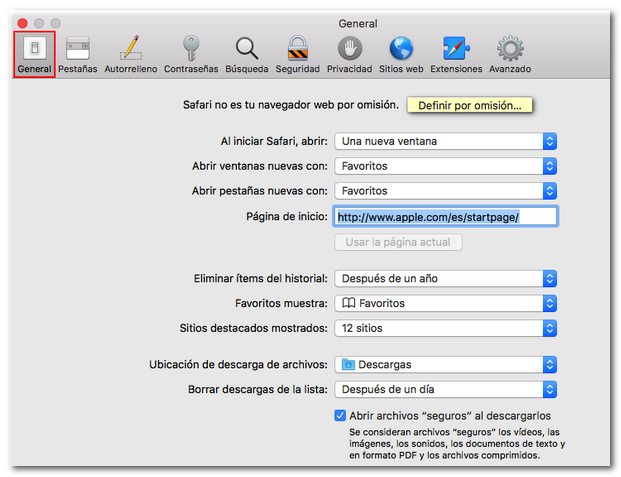Open the Eliminar ítems del historial dropdown
This screenshot has width=621, height=477.
tap(445, 278)
